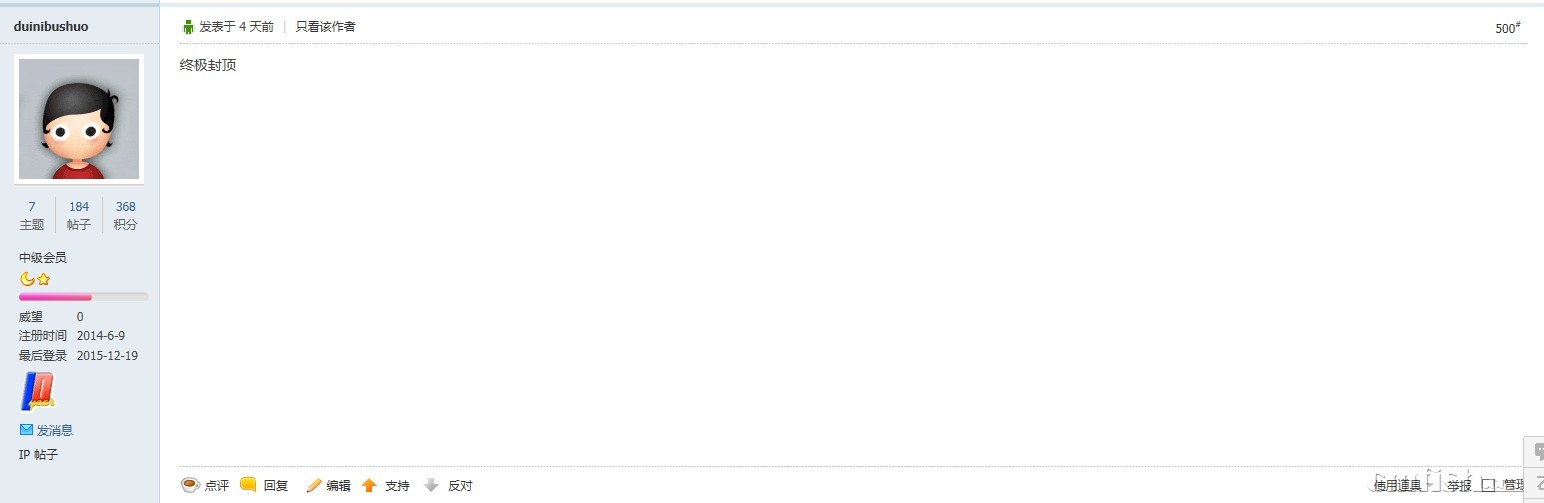
Task: Click the orange 支持 up arrow
Action: [369, 485]
